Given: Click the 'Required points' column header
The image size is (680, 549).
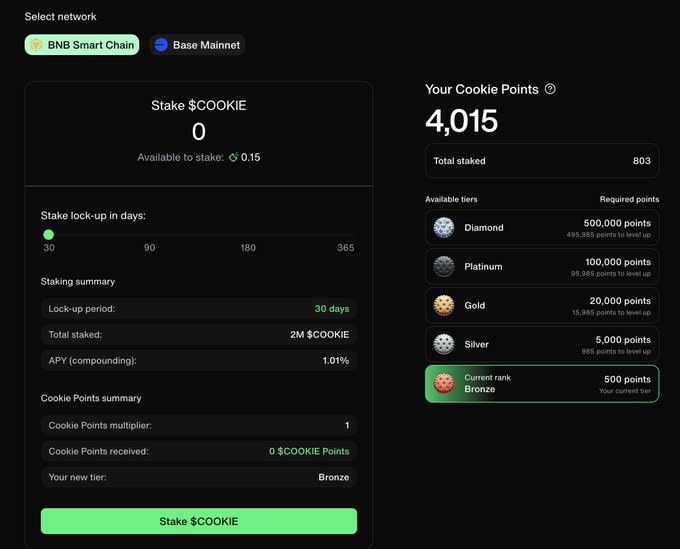Looking at the screenshot, I should (x=629, y=199).
